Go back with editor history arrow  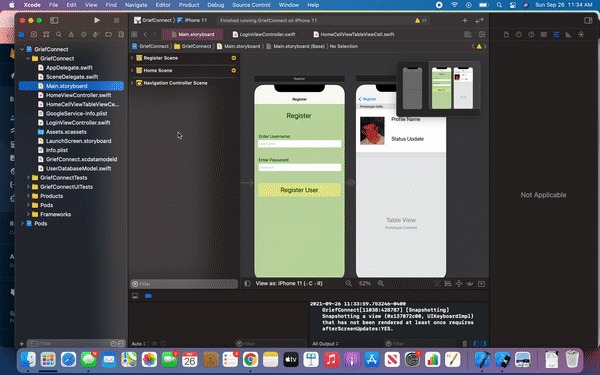point(145,34)
